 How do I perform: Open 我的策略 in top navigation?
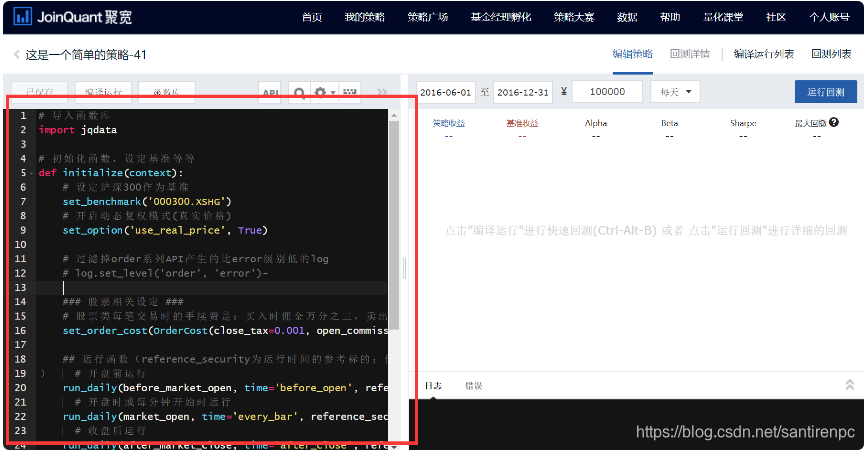(365, 17)
